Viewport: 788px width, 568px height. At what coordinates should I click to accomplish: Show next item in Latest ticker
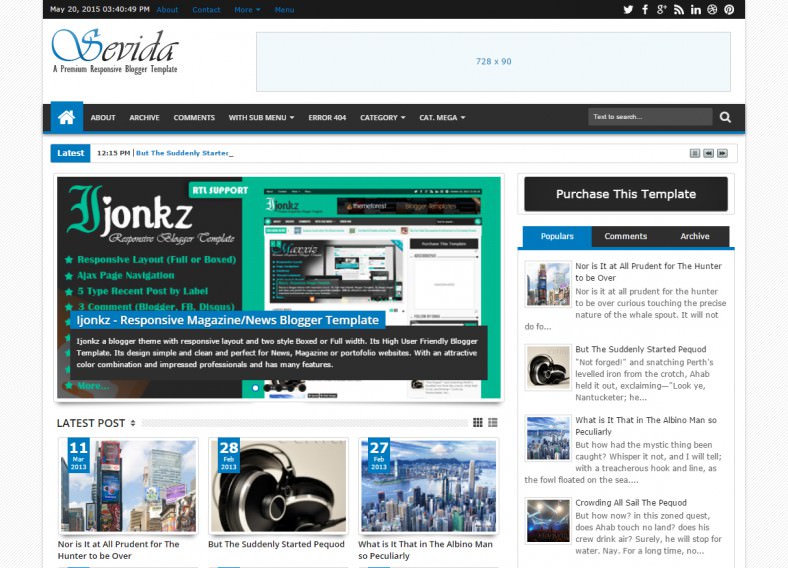click(722, 153)
